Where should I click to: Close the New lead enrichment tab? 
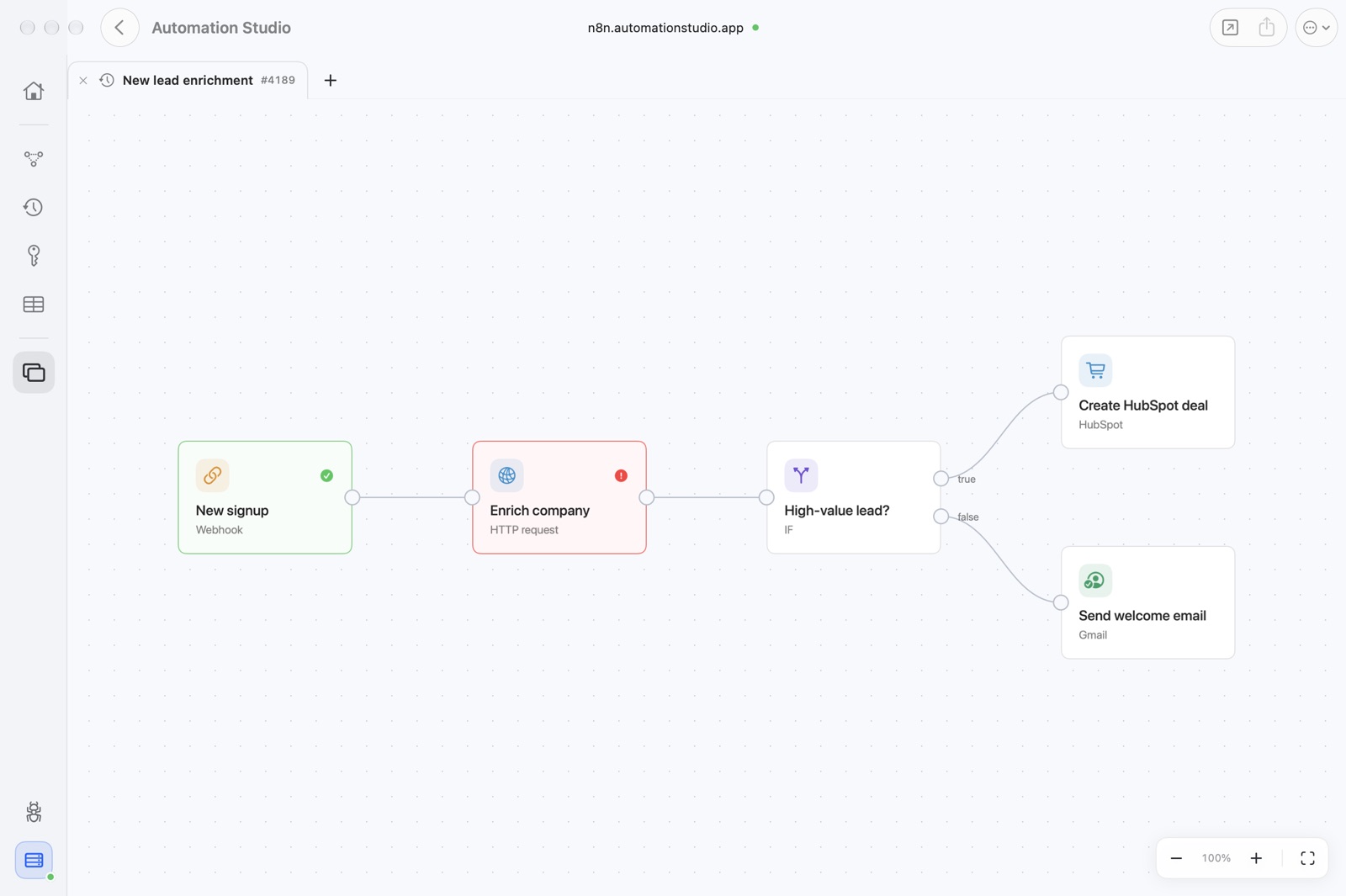coord(83,81)
